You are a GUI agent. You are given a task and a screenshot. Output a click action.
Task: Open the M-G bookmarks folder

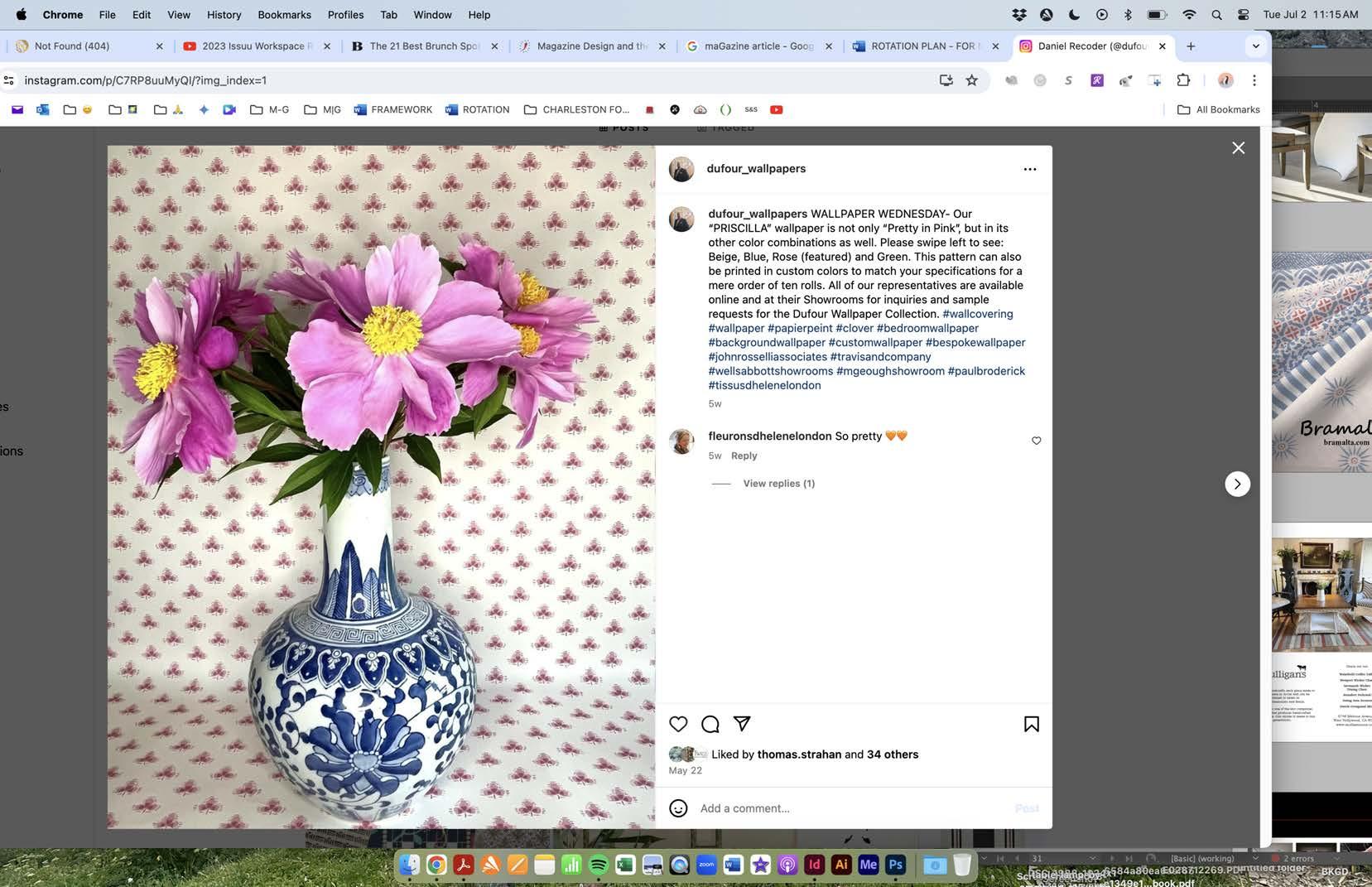270,109
